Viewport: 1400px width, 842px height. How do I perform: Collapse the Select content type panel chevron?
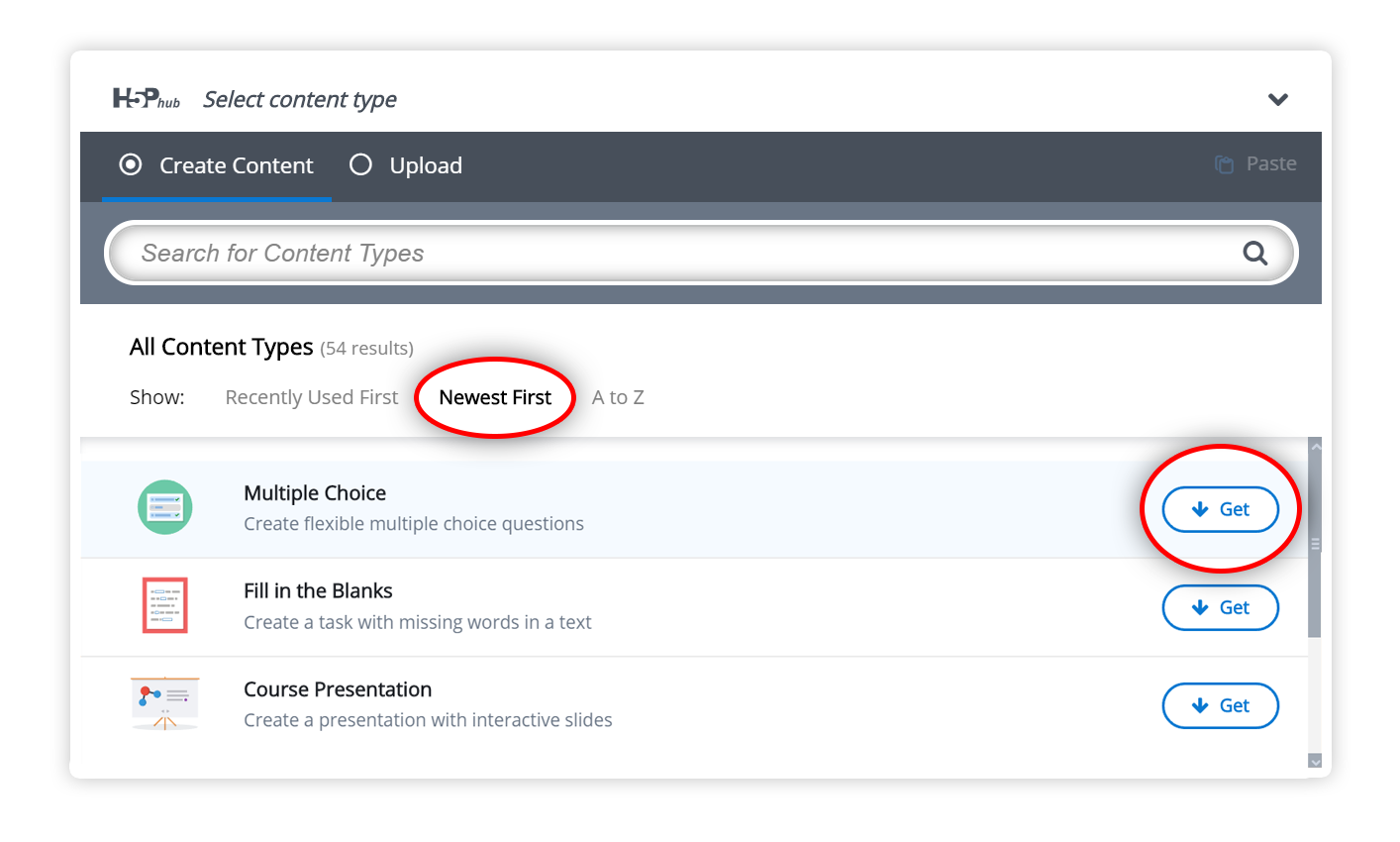[1277, 99]
